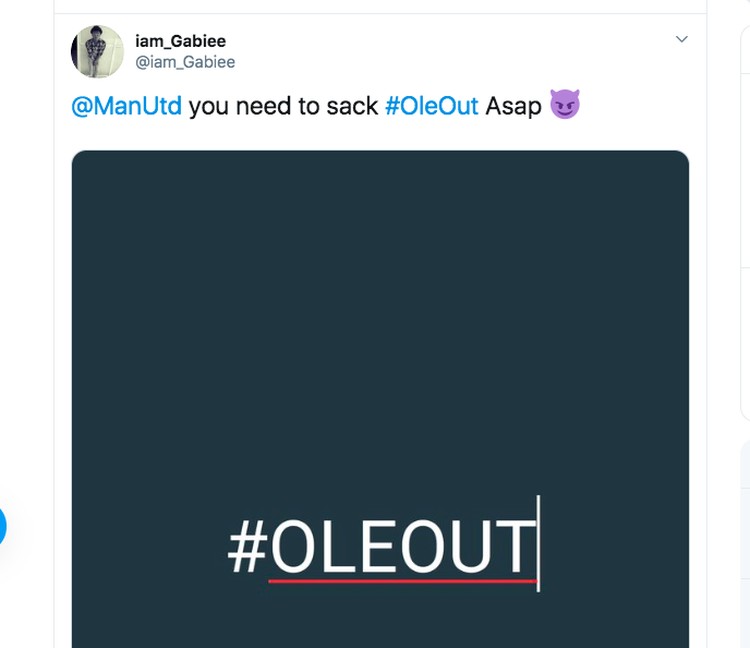750x648 pixels.
Task: Open the attached dark teal image
Action: (380, 399)
